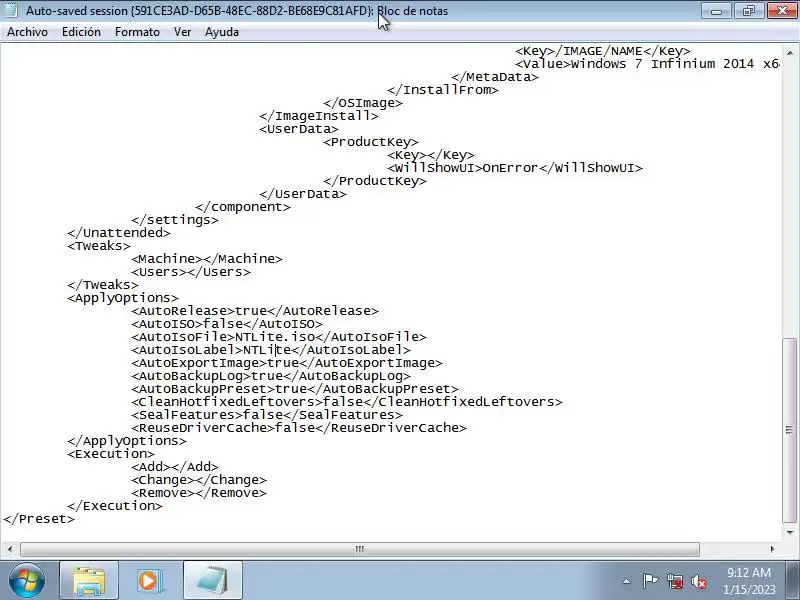Select the Notepad taskbar button
The width and height of the screenshot is (800, 600).
(x=212, y=581)
